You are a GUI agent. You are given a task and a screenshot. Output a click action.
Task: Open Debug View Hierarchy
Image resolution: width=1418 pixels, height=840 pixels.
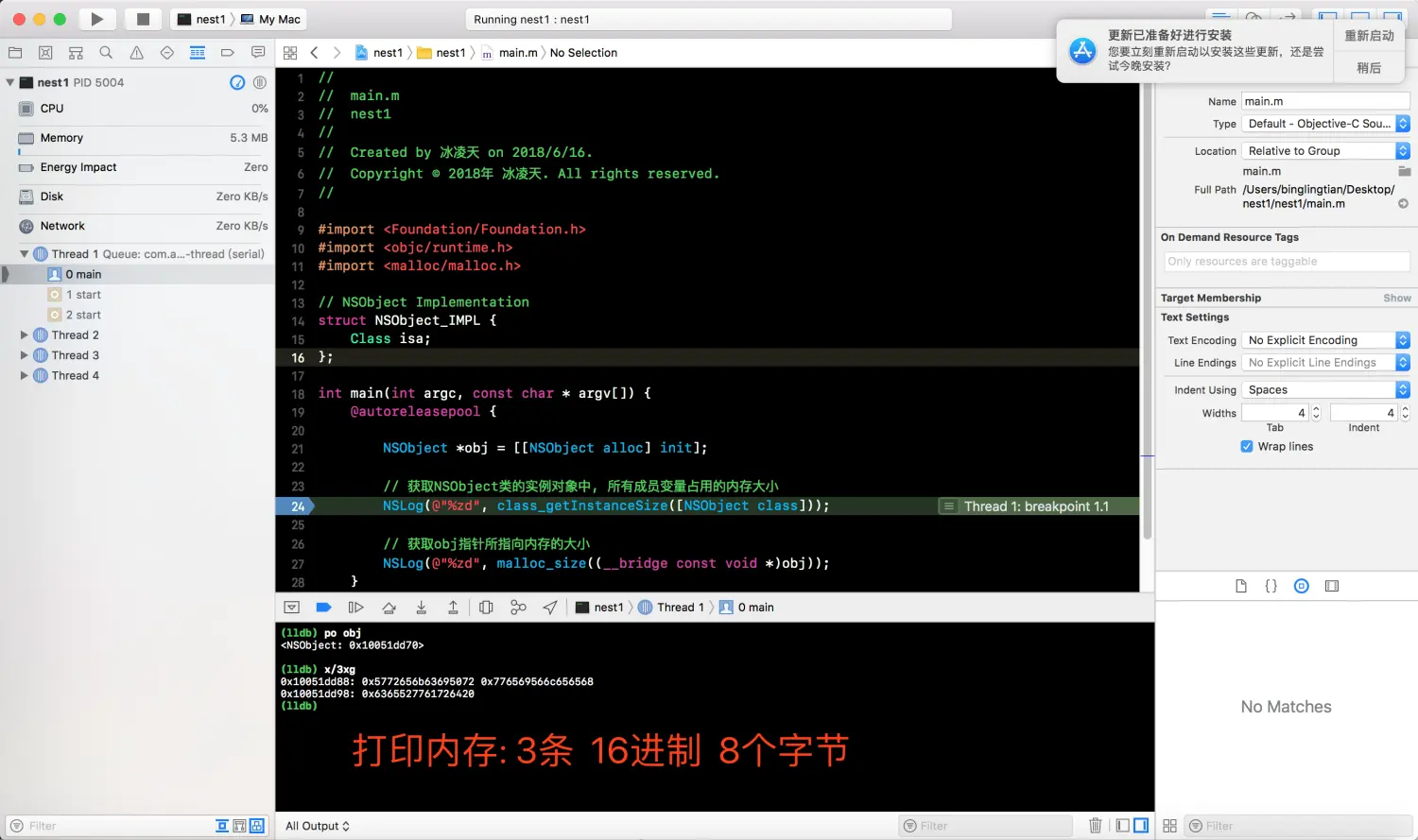coord(486,608)
